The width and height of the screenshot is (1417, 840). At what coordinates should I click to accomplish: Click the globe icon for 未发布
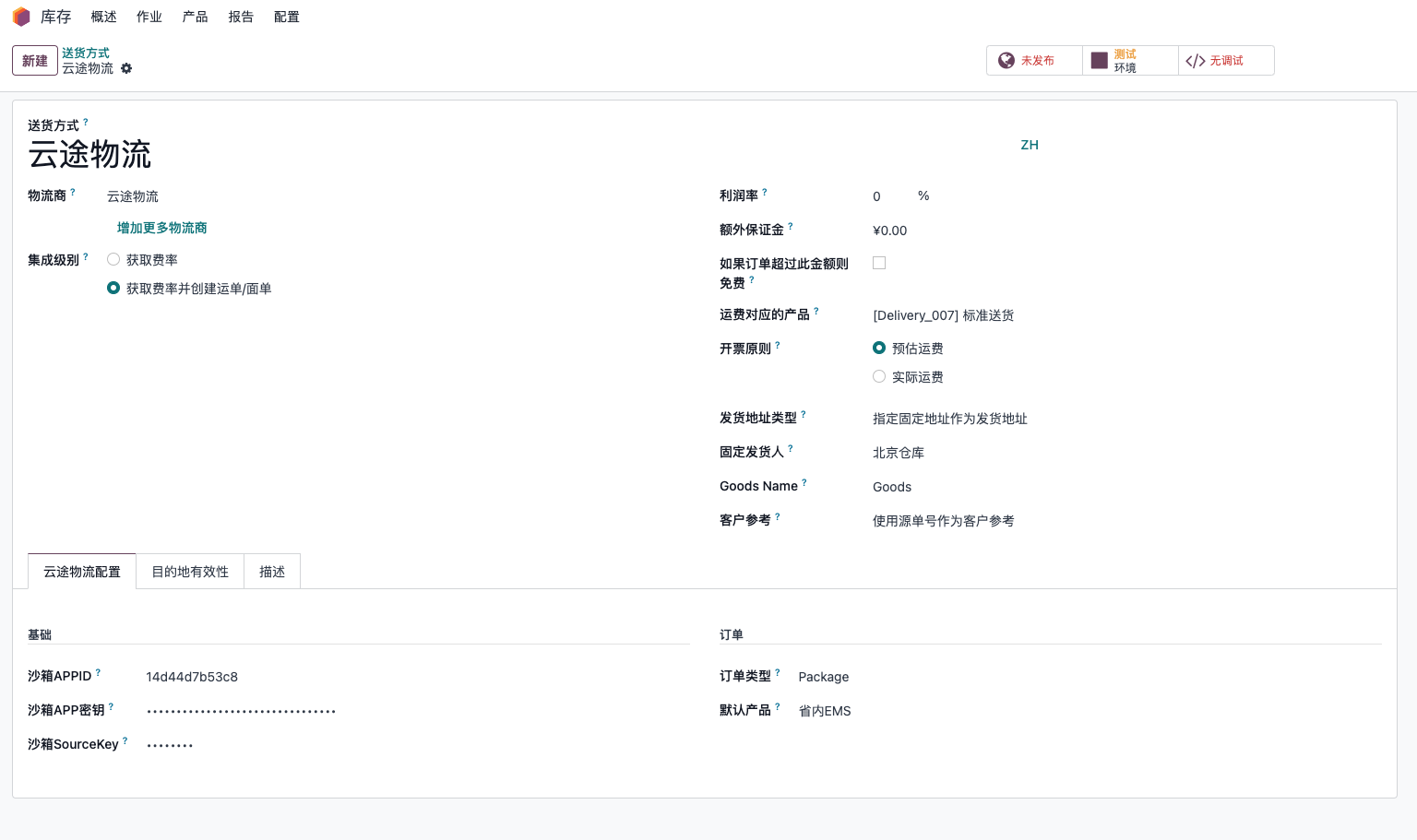[x=1006, y=60]
